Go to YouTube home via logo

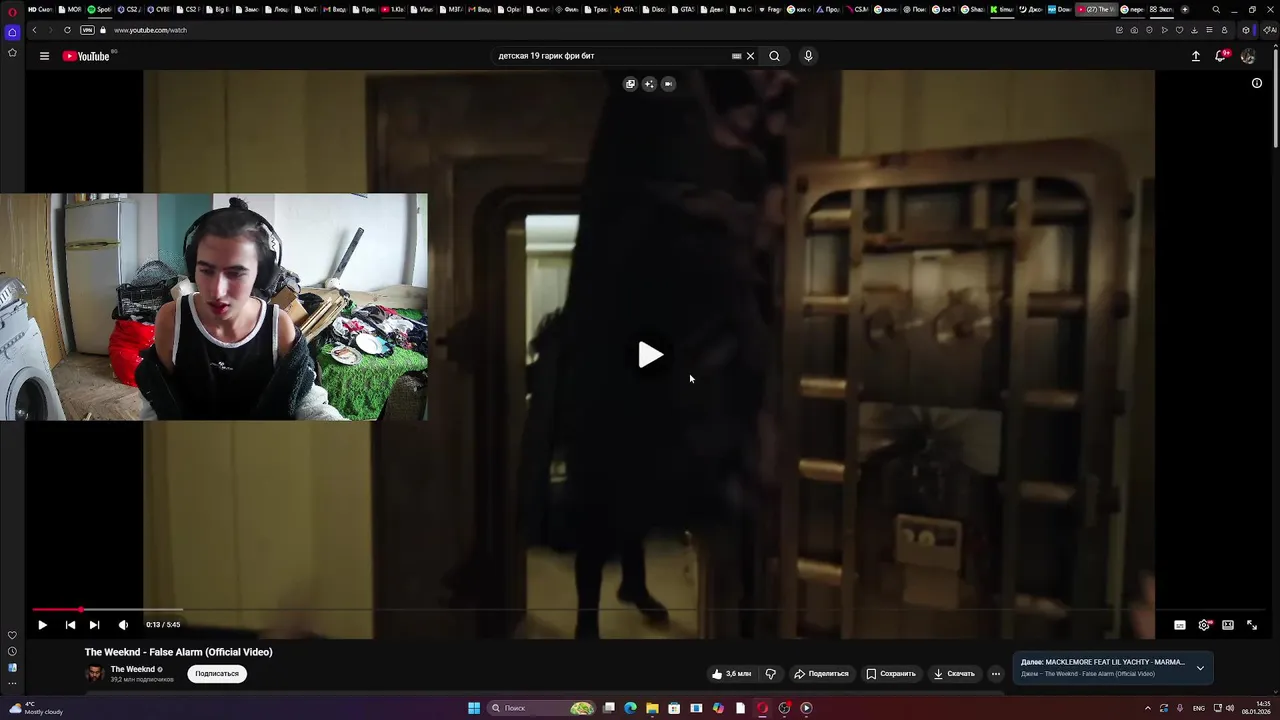click(87, 56)
